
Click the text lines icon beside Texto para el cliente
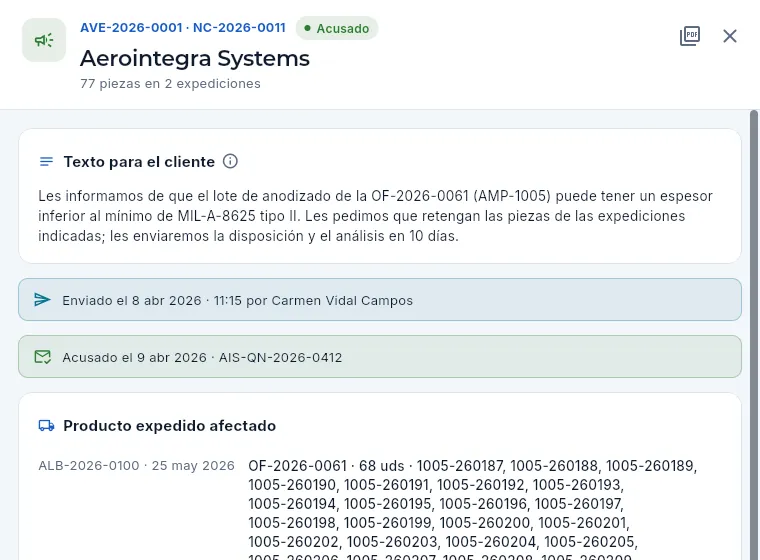(46, 161)
